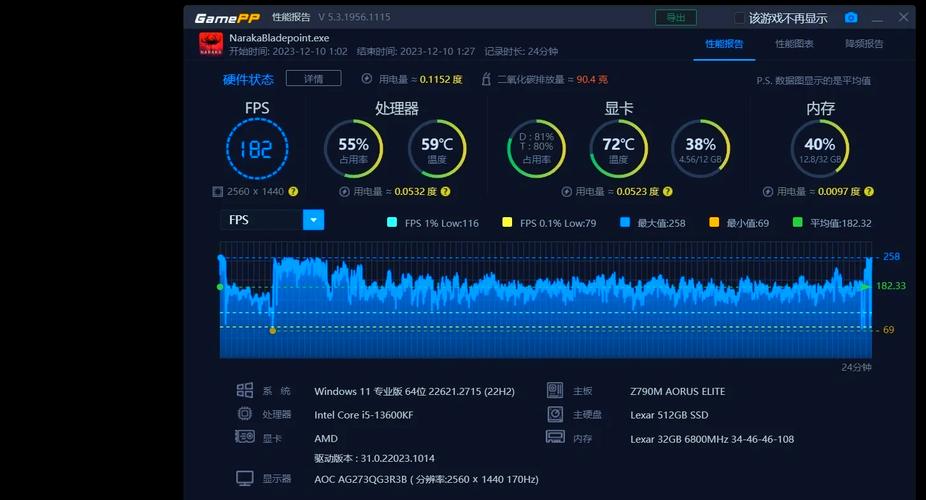
Task: Click the 24分钟 label under the chart
Action: coord(856,367)
